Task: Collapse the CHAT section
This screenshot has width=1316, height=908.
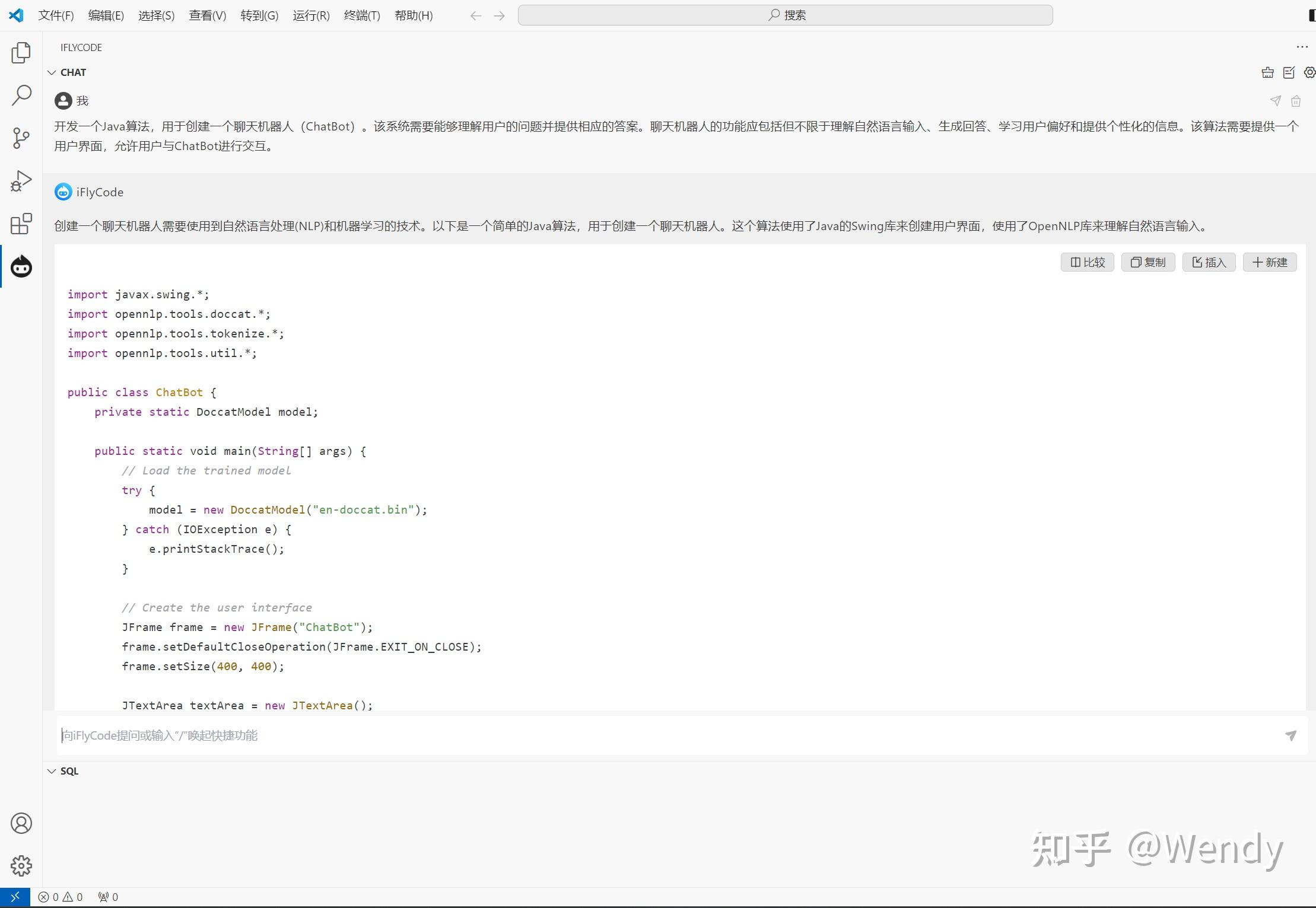Action: pyautogui.click(x=52, y=72)
